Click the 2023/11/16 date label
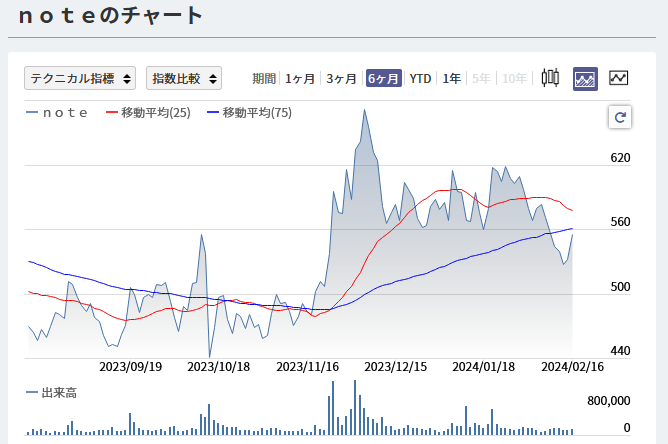 [308, 367]
